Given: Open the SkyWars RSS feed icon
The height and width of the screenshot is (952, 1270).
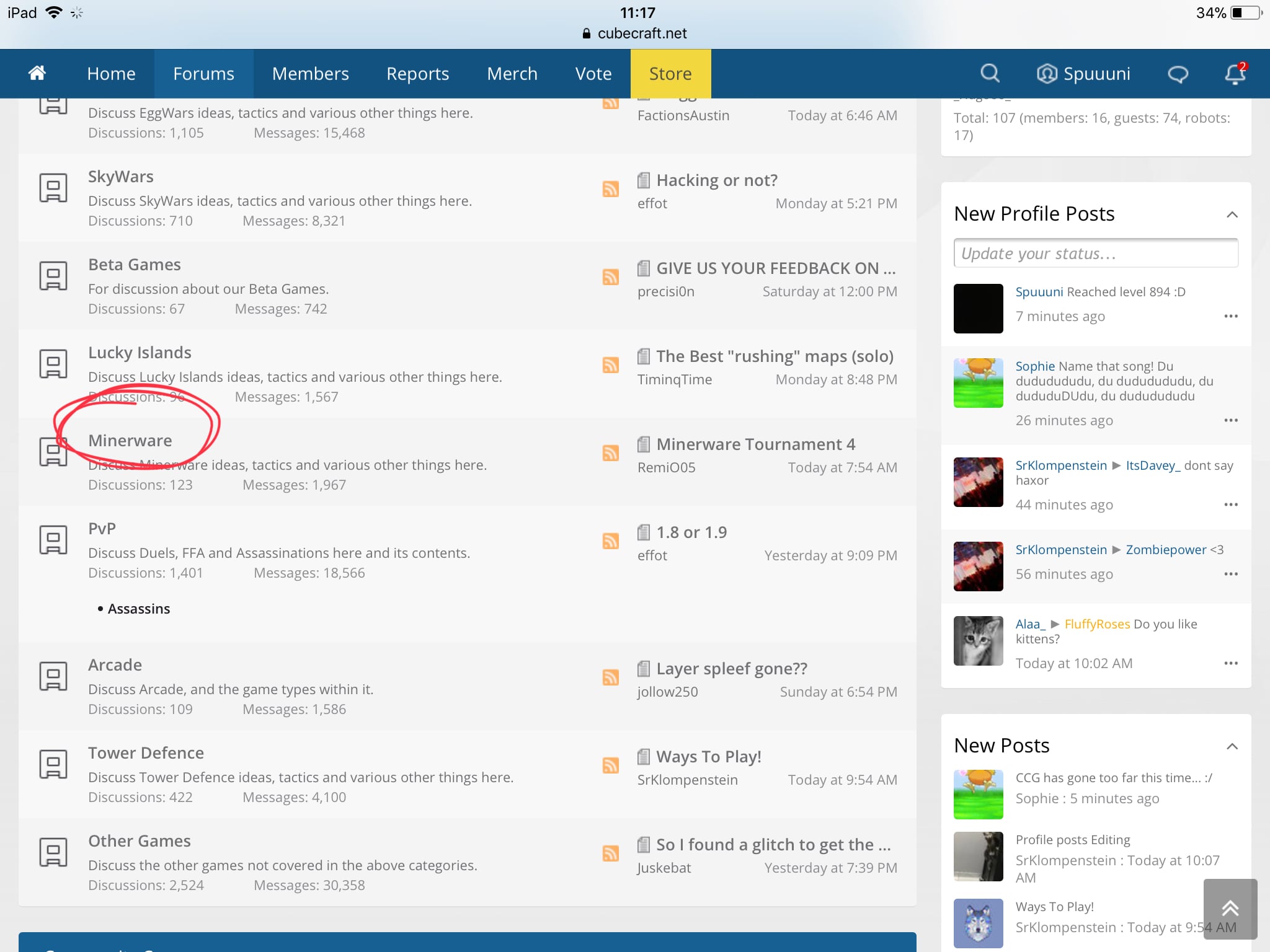Looking at the screenshot, I should (x=611, y=189).
